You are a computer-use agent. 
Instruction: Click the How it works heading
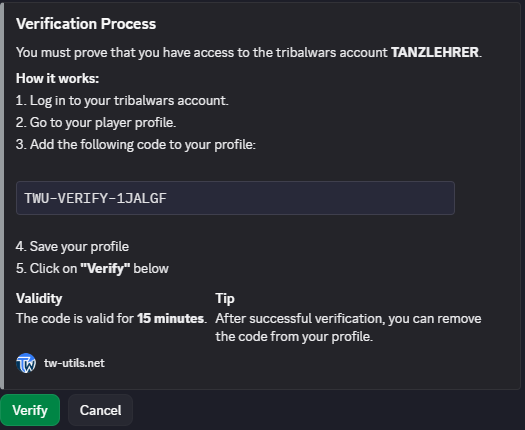pyautogui.click(x=58, y=78)
